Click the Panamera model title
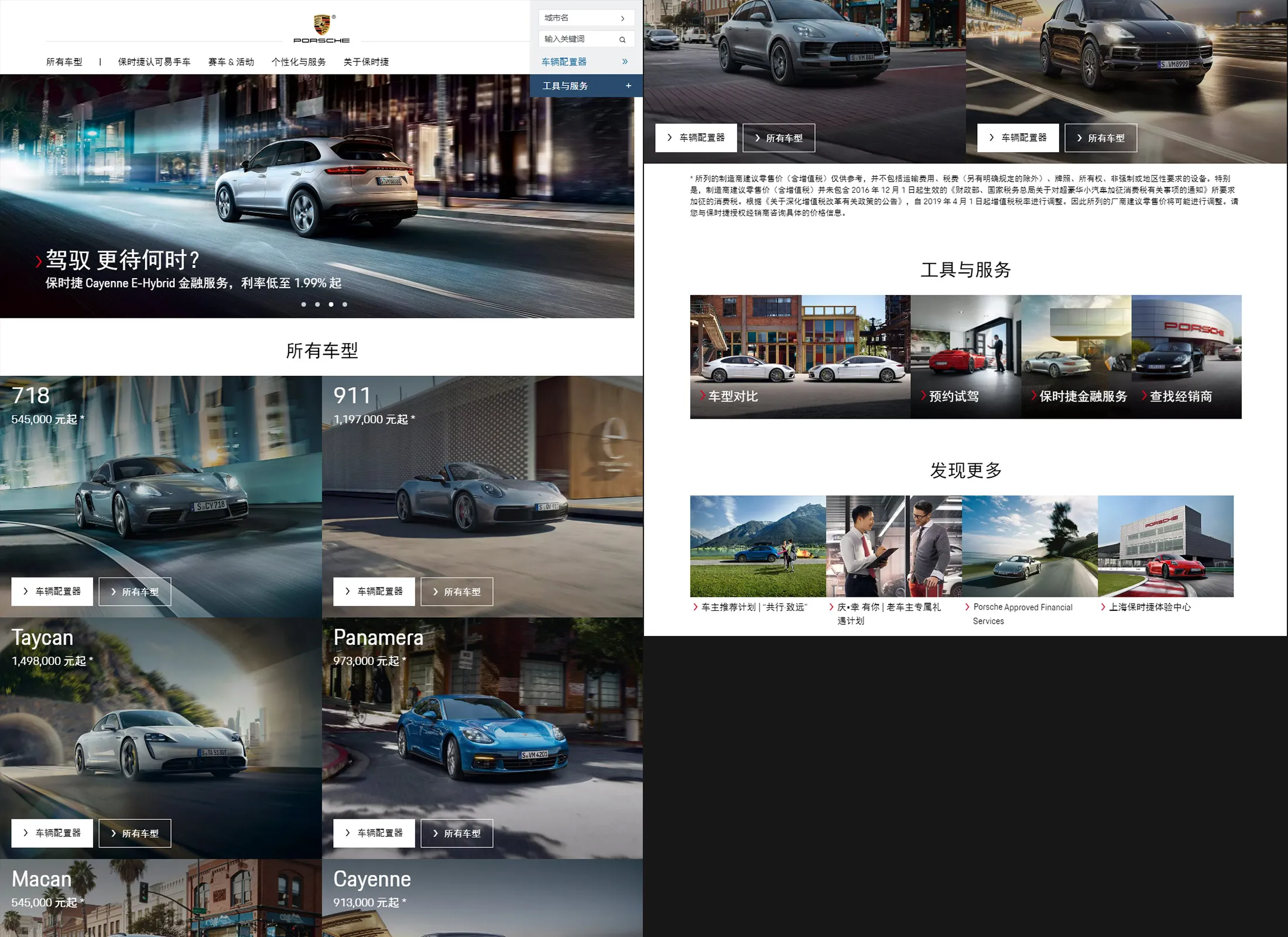 click(378, 637)
